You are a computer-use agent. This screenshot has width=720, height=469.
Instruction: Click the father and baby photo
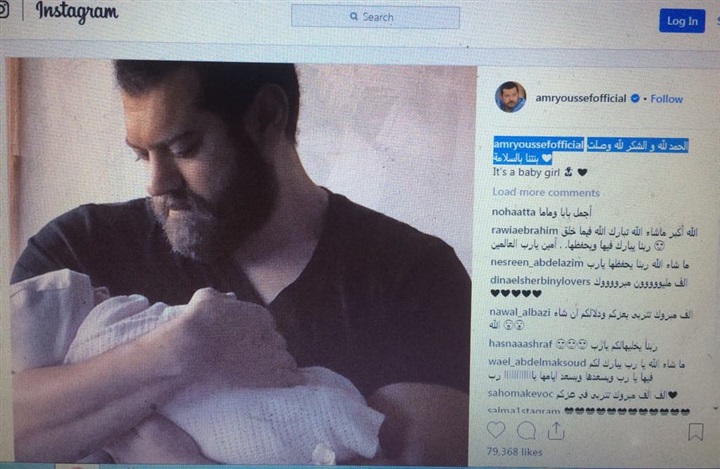pos(241,262)
